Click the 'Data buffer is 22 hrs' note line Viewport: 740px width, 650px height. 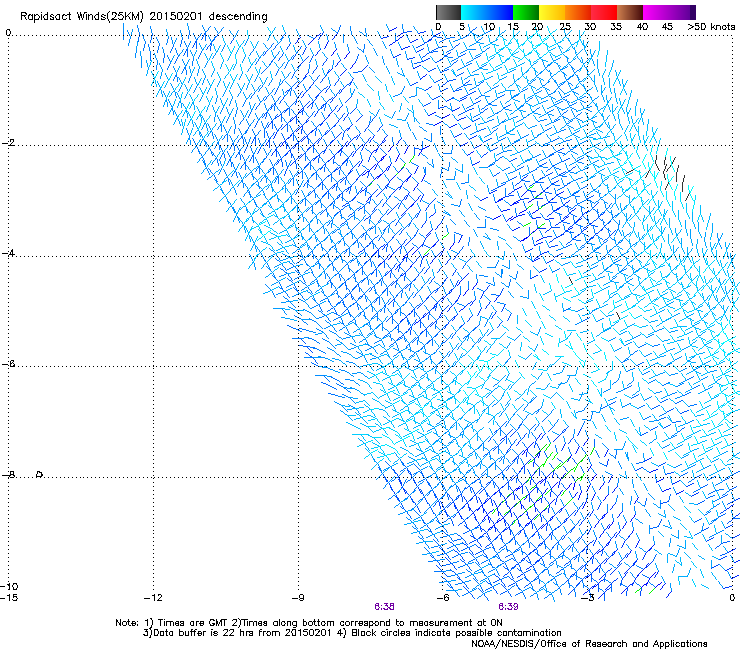coord(352,633)
